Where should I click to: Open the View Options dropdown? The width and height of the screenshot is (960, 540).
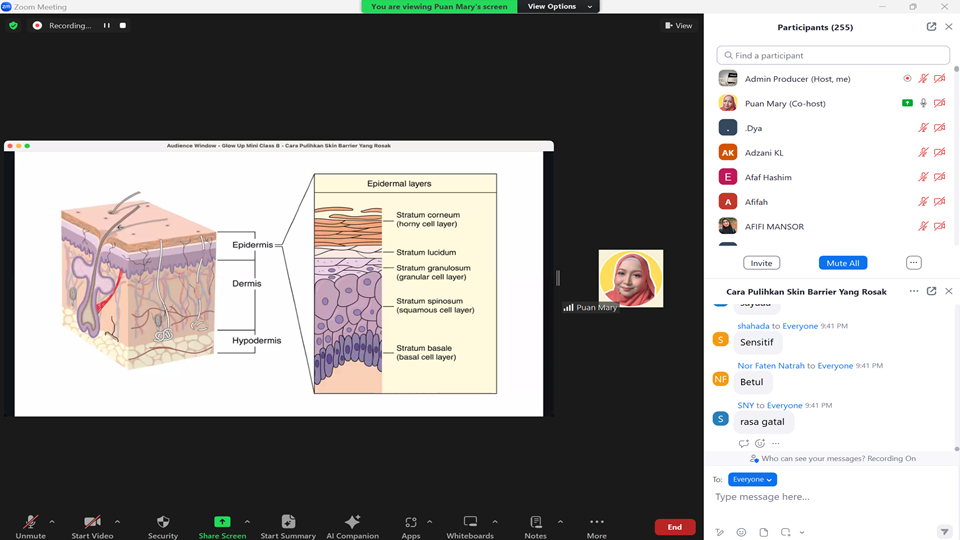559,6
